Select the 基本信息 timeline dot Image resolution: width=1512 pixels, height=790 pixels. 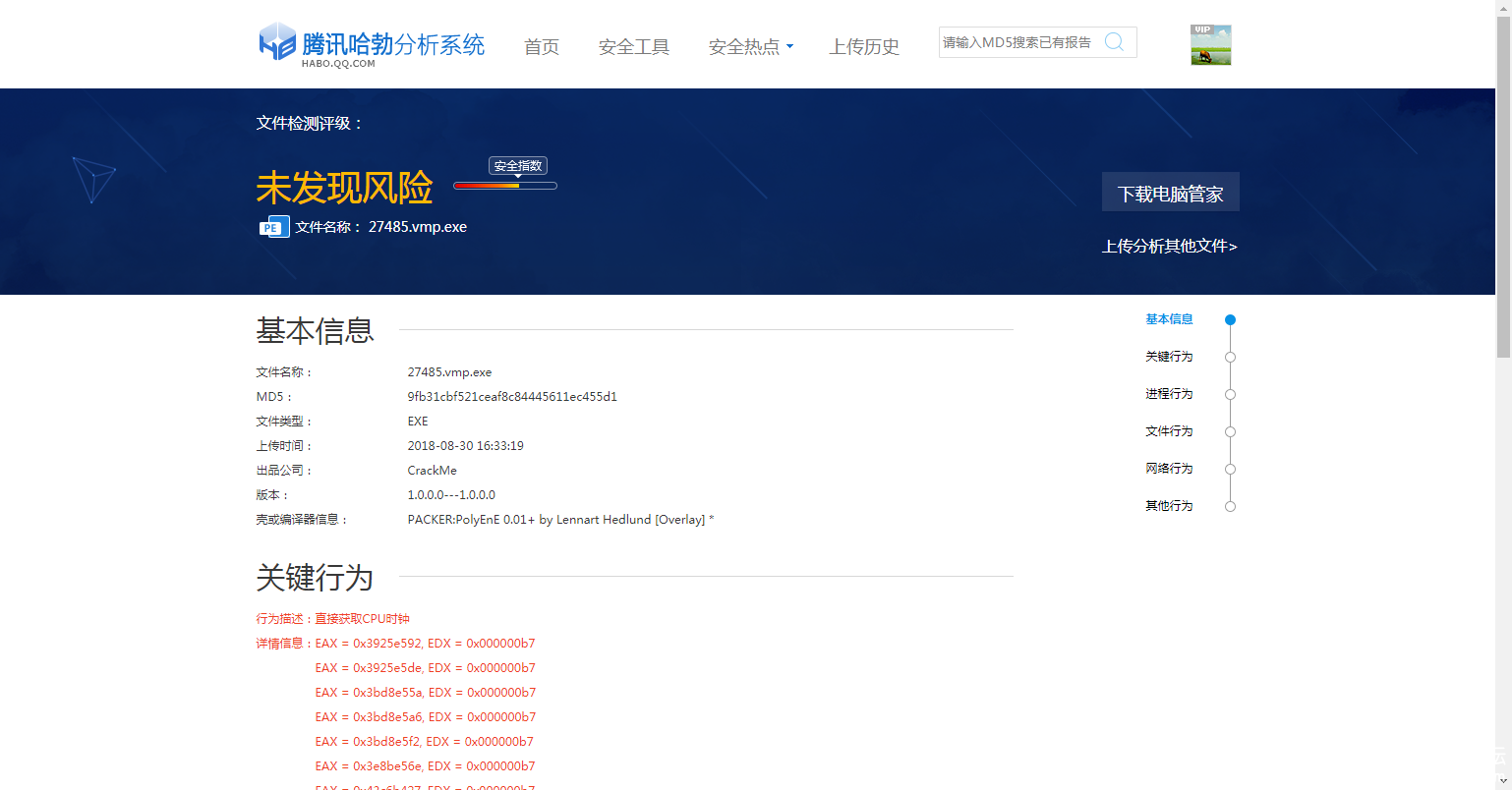pos(1230,320)
